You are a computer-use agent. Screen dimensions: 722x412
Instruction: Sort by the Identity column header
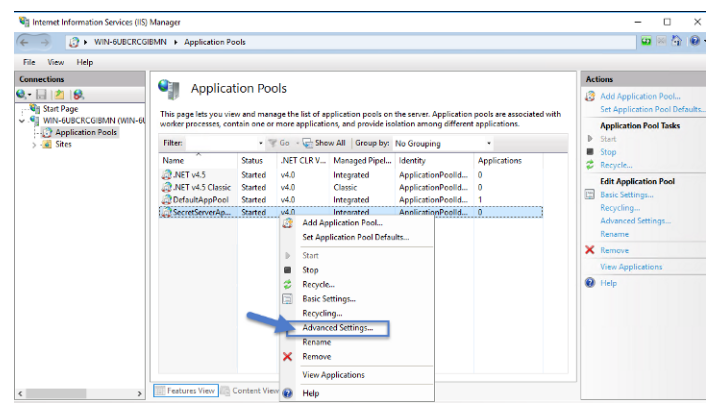pyautogui.click(x=434, y=161)
